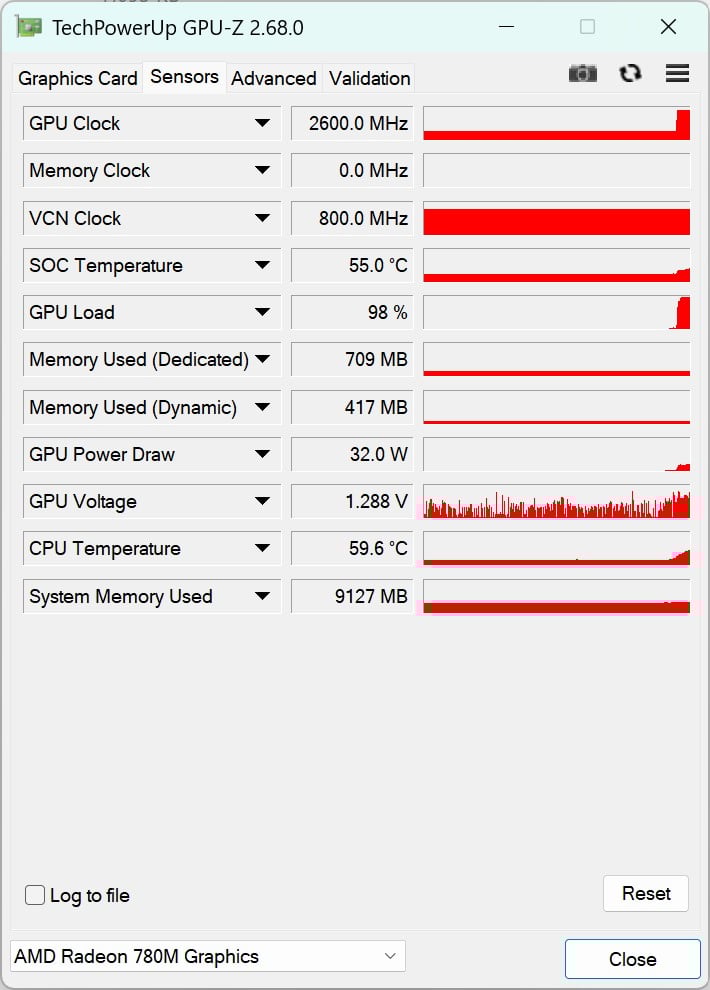Switch to the Graphics Card tab
Screen dimensions: 710x990
78,78
